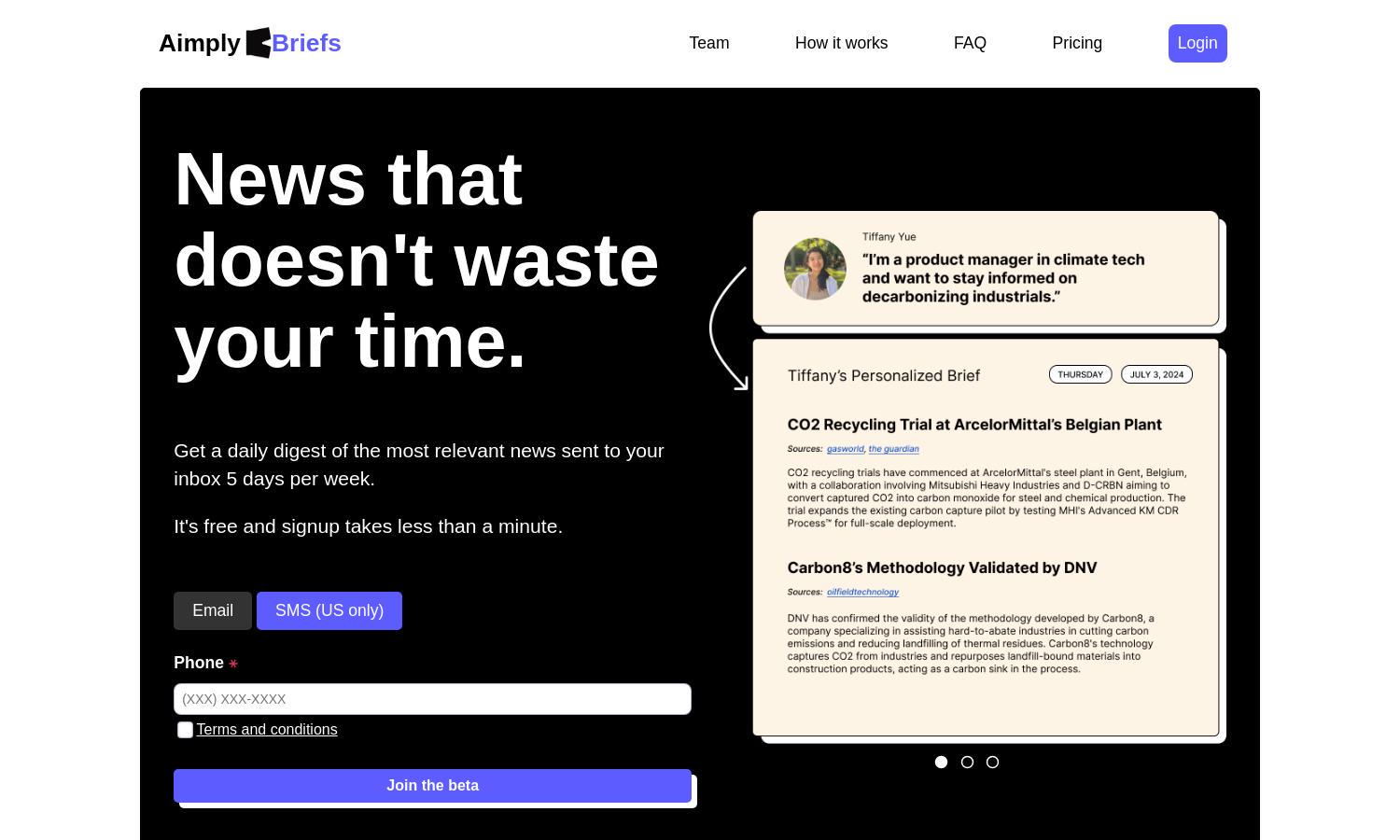Image resolution: width=1400 pixels, height=840 pixels.
Task: Open the oilfieldtechnology source link
Action: tap(862, 592)
